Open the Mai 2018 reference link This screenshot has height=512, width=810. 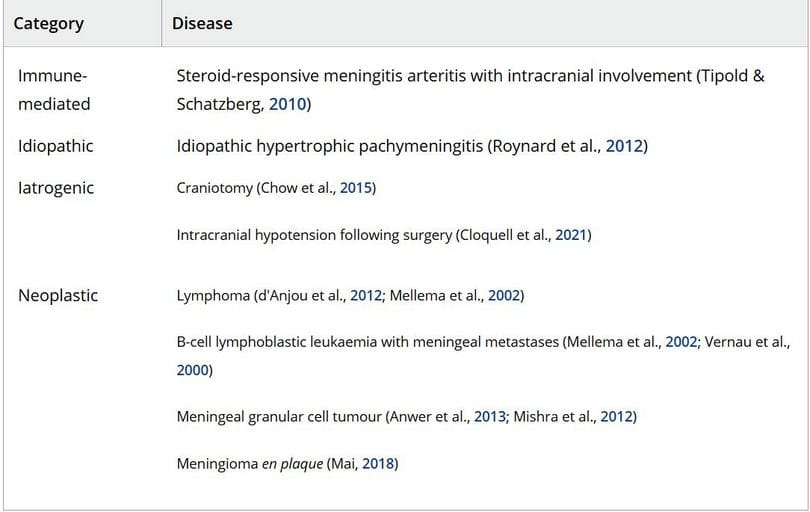click(x=378, y=463)
